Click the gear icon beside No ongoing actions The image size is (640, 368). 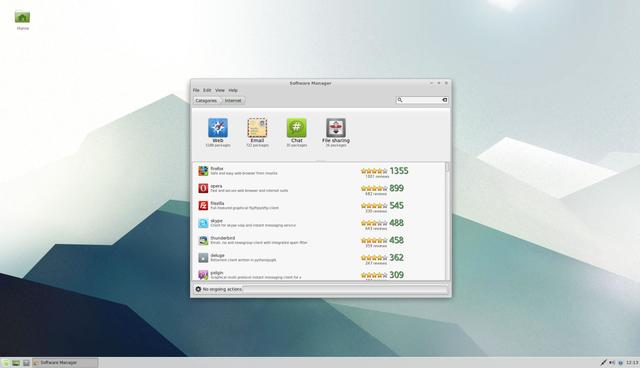[x=198, y=289]
